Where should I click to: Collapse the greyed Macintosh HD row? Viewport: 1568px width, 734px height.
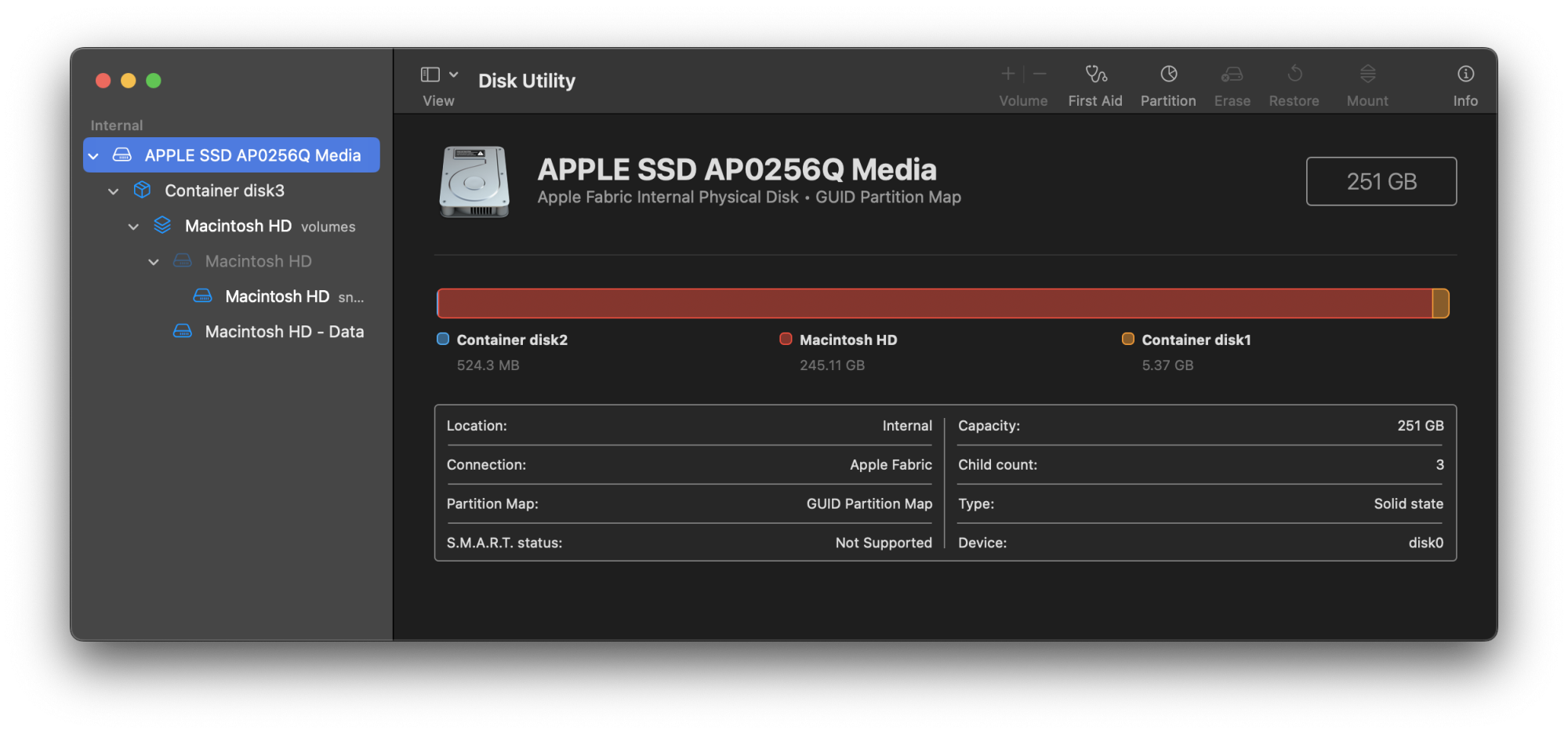click(x=154, y=262)
